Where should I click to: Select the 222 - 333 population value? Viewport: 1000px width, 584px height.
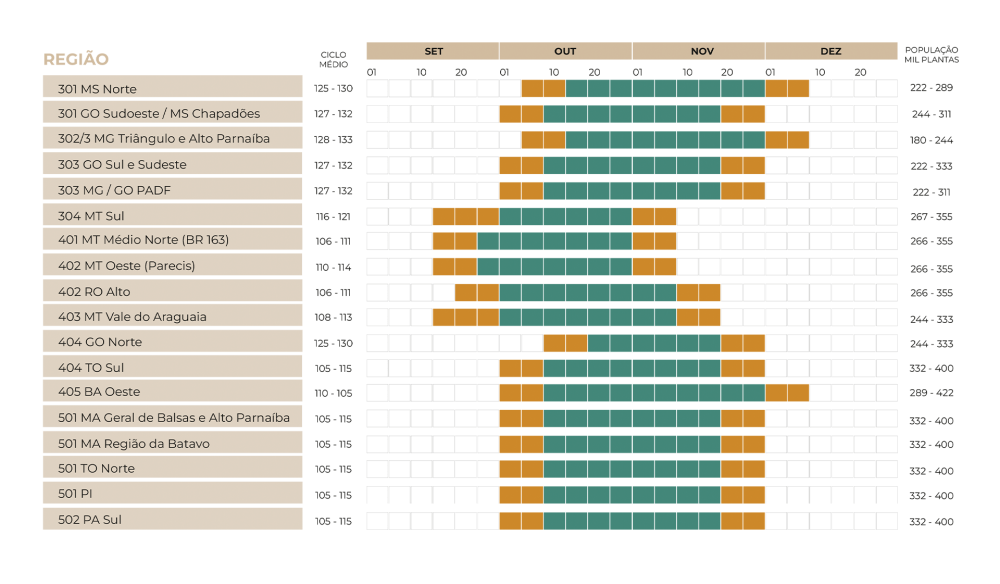coord(932,166)
